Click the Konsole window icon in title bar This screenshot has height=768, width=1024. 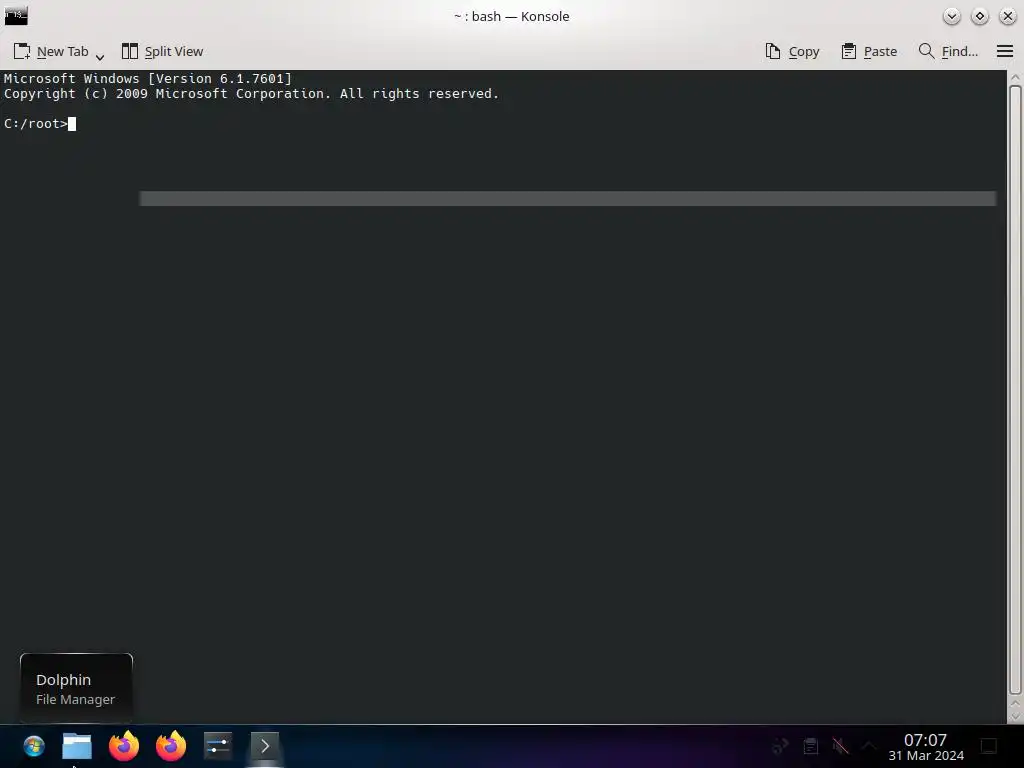pyautogui.click(x=16, y=16)
